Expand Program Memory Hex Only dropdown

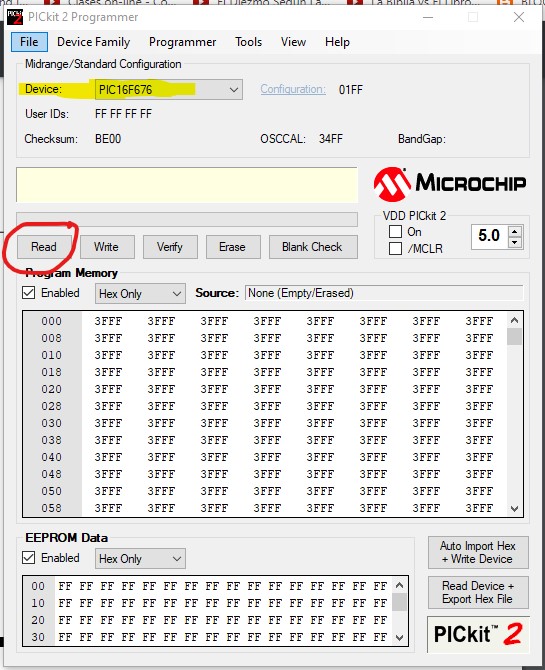point(140,294)
